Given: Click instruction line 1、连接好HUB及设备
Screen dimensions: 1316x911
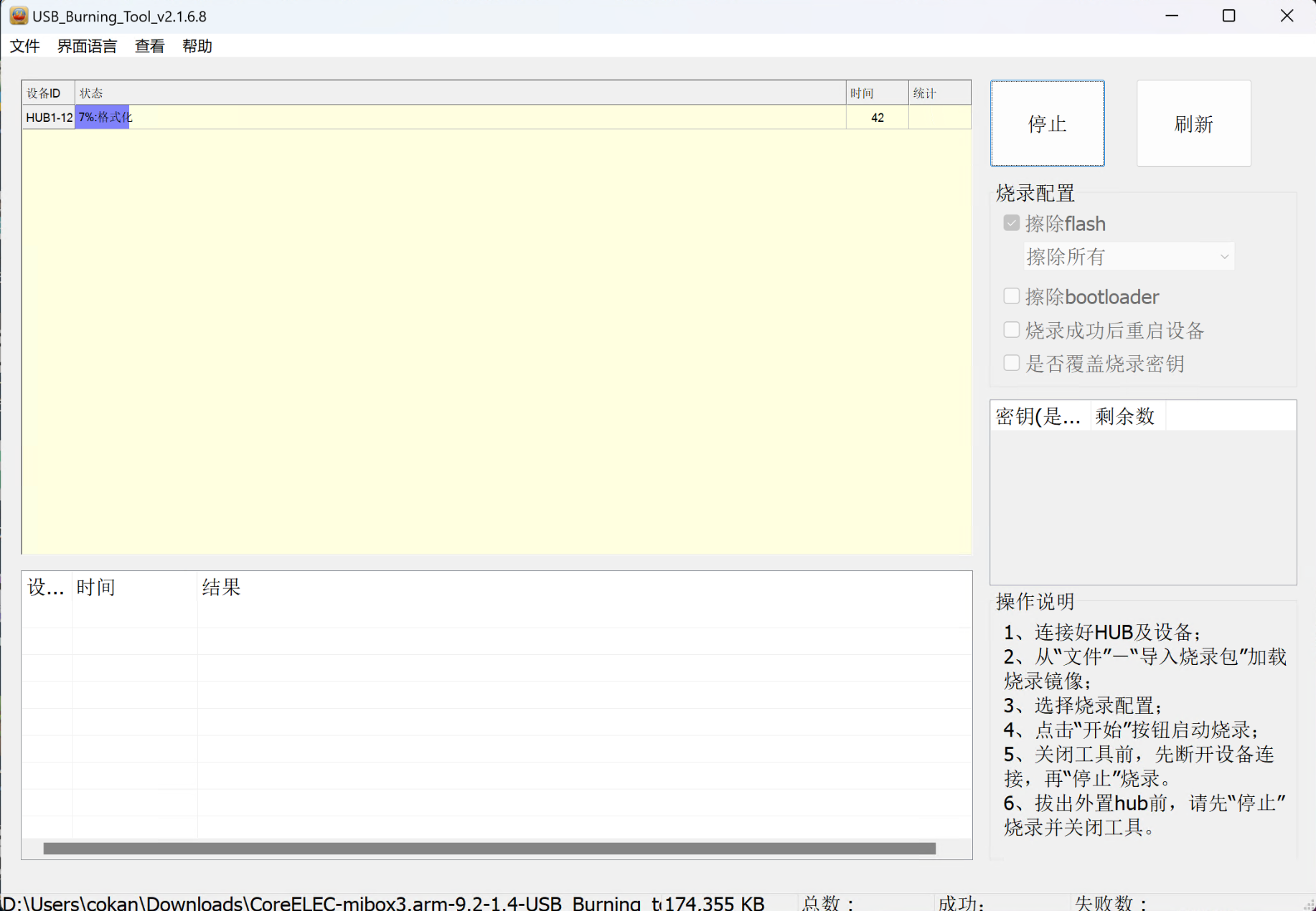Looking at the screenshot, I should [x=1102, y=632].
